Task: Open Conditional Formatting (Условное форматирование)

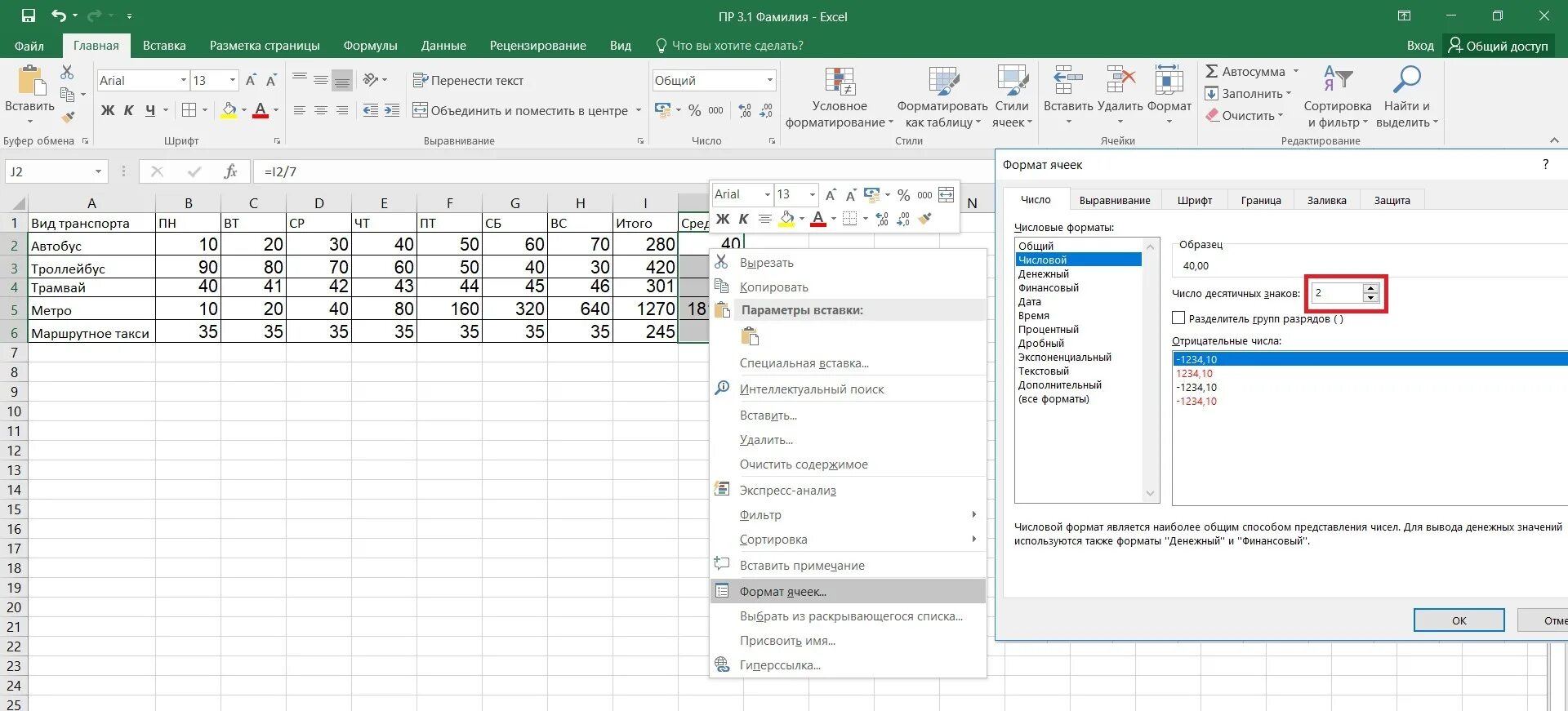Action: pyautogui.click(x=840, y=98)
